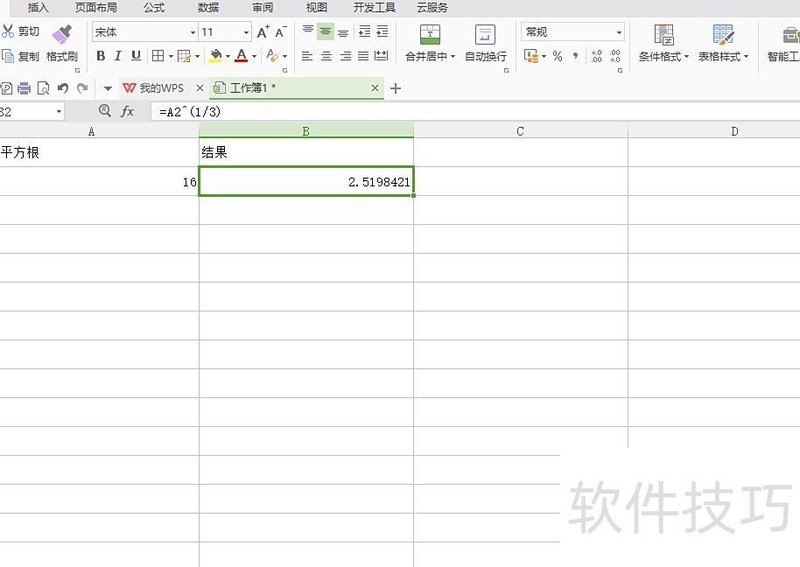Decrease font size with A- icon

pos(281,32)
